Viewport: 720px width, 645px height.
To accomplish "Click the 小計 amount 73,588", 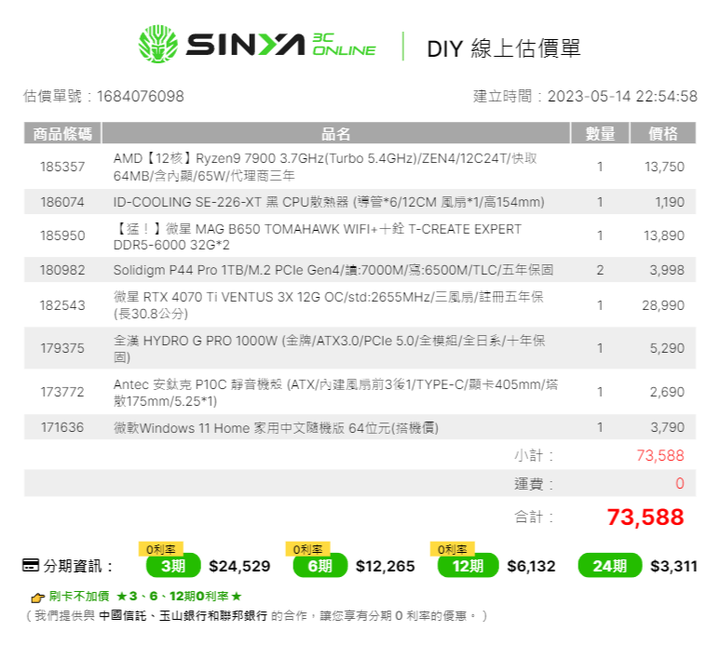I will [x=660, y=455].
